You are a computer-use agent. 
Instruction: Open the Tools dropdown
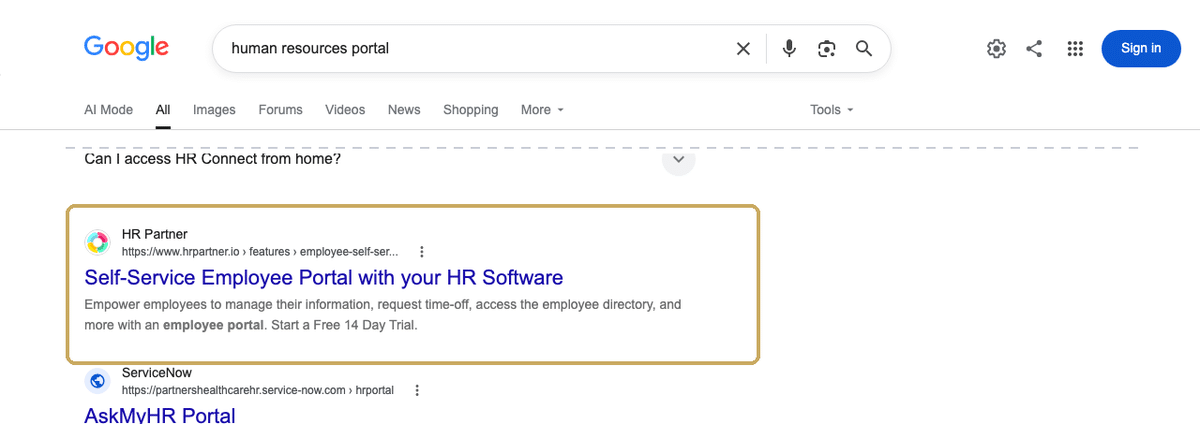click(832, 110)
